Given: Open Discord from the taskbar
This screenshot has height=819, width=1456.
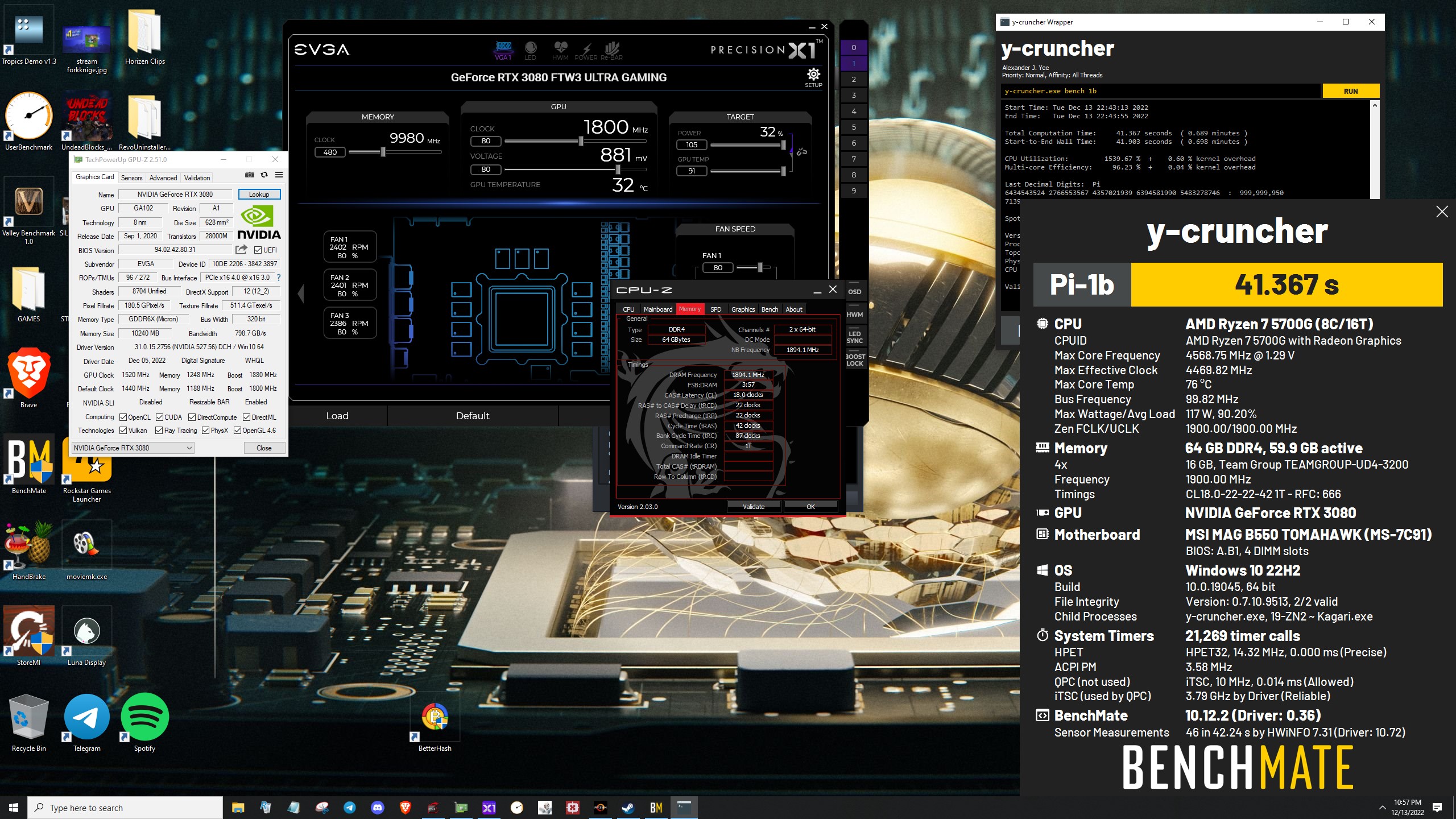Looking at the screenshot, I should pyautogui.click(x=377, y=808).
